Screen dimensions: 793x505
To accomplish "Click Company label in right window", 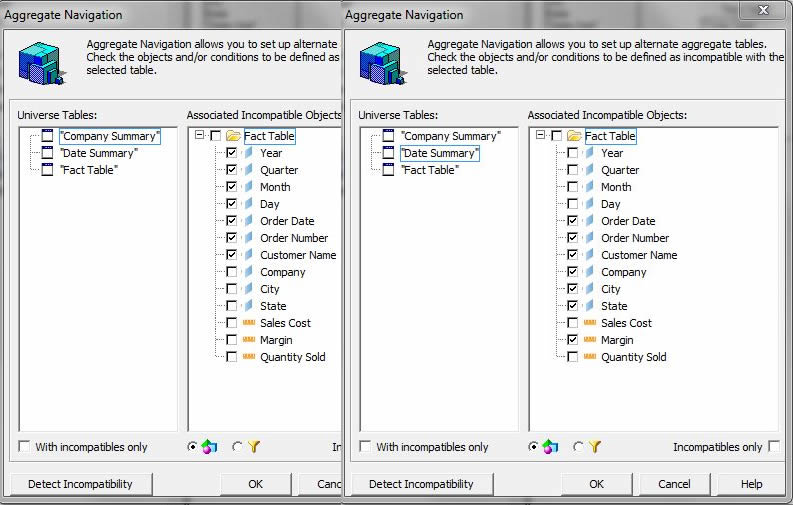I will click(624, 272).
